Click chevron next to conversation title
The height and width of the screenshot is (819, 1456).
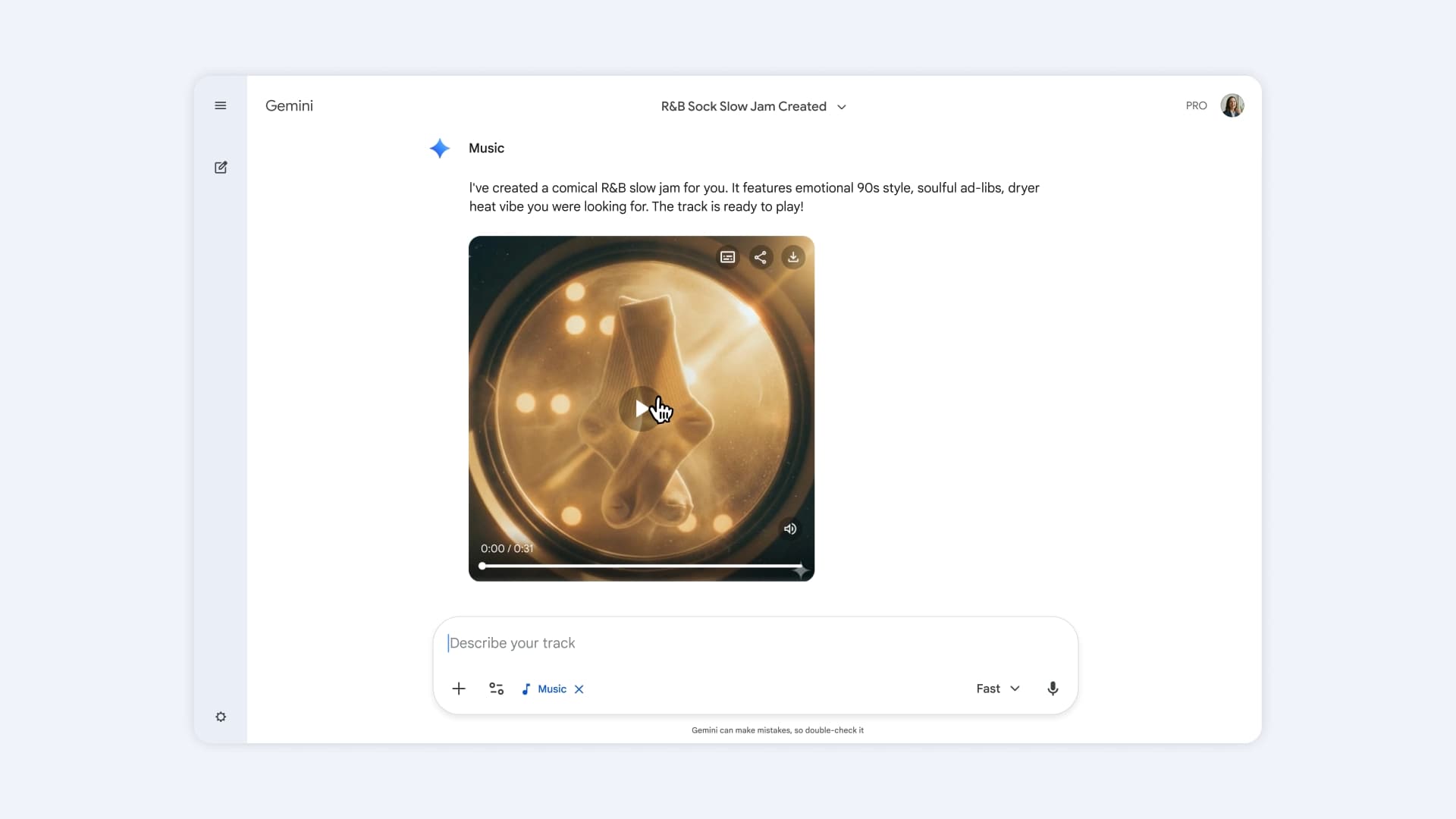[842, 107]
